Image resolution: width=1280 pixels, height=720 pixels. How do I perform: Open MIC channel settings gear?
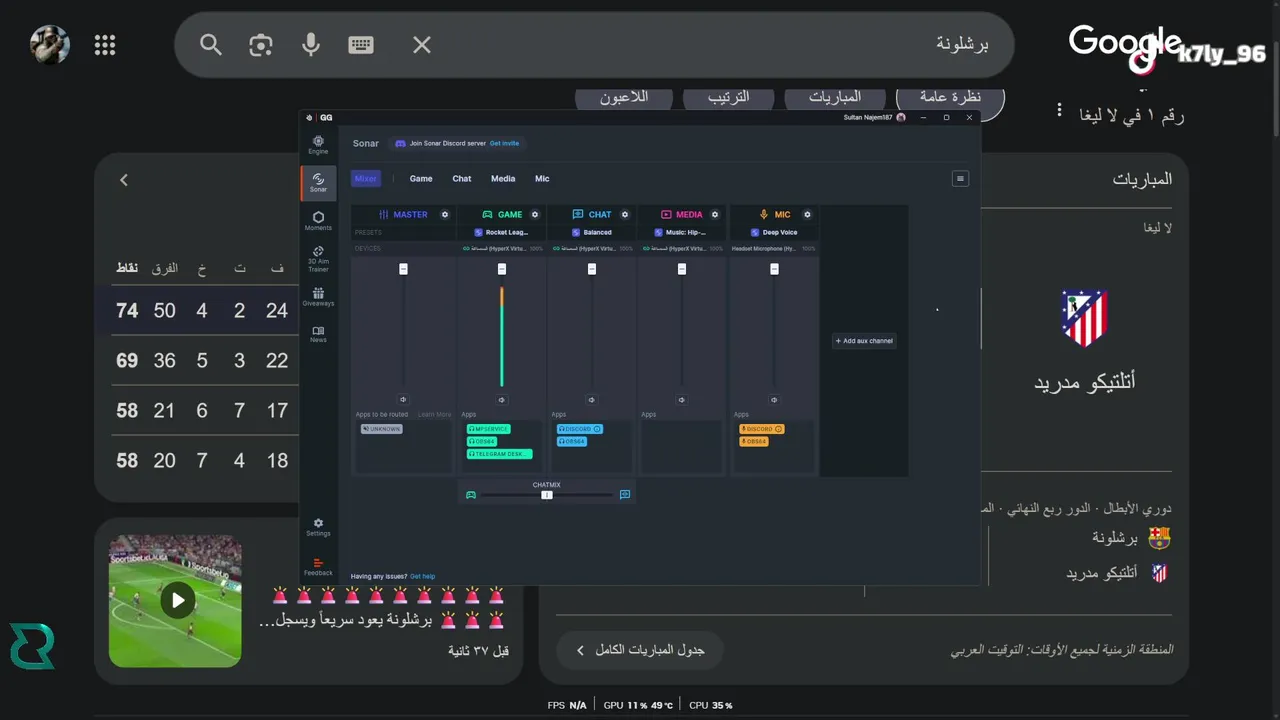[x=807, y=214]
